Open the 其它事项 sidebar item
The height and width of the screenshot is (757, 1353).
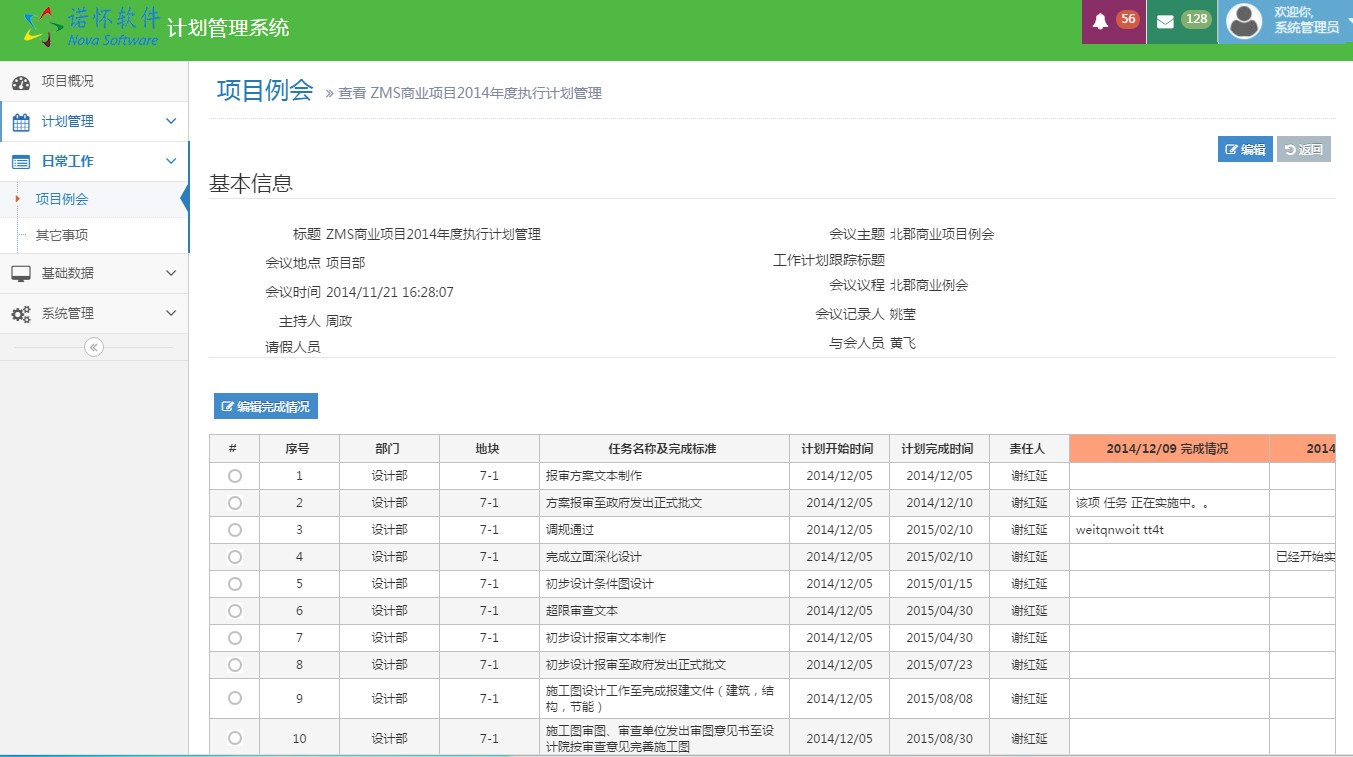click(62, 236)
